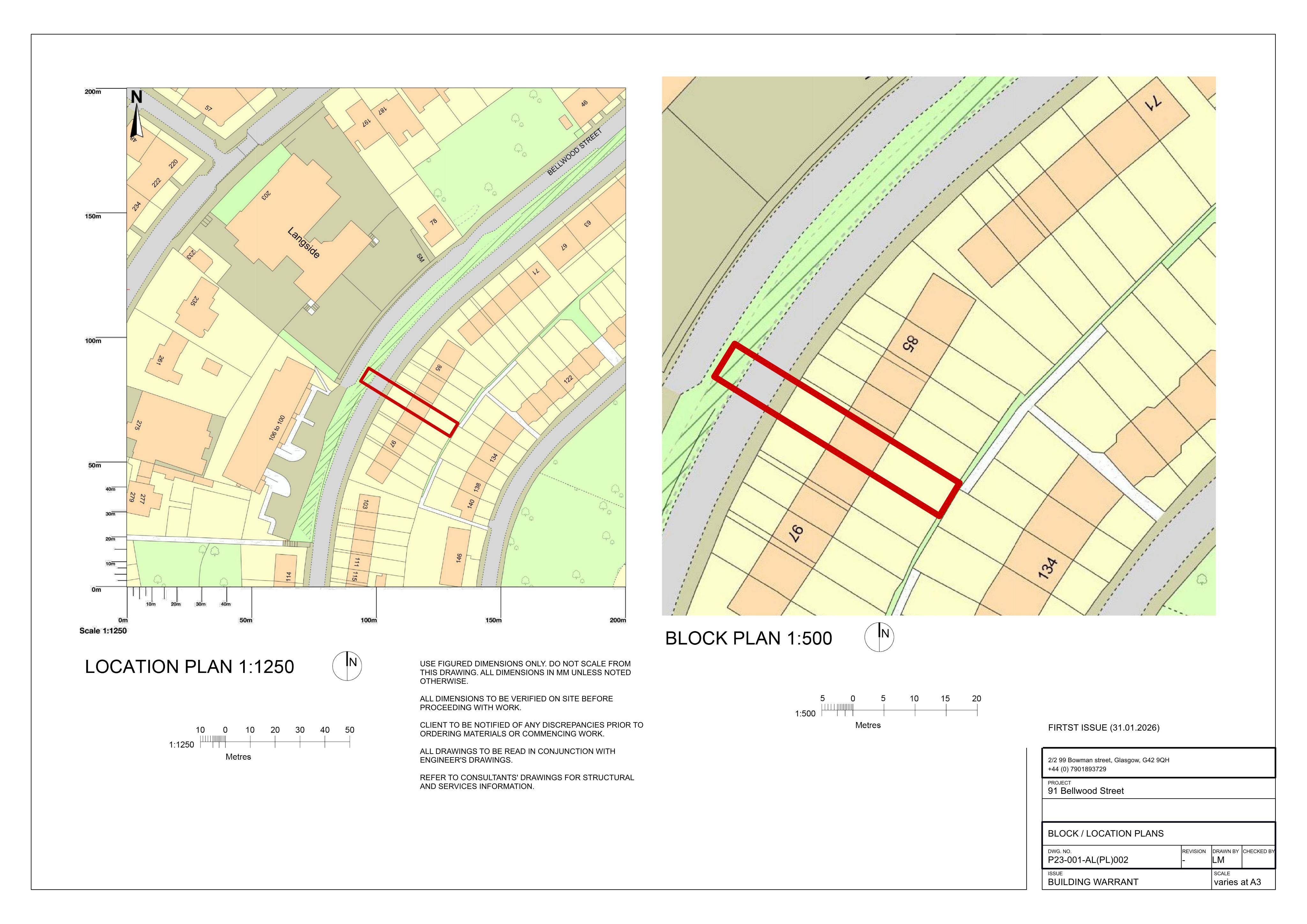This screenshot has height=924, width=1307.
Task: Click drawing number 'P23-001-AL(PL)002'
Action: coord(1088,860)
